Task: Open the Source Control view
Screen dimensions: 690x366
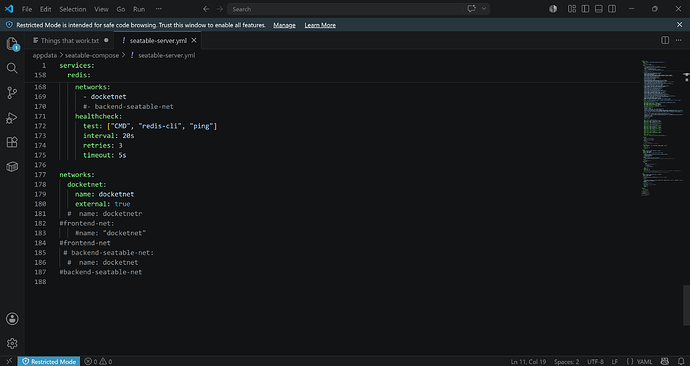Action: pos(12,93)
